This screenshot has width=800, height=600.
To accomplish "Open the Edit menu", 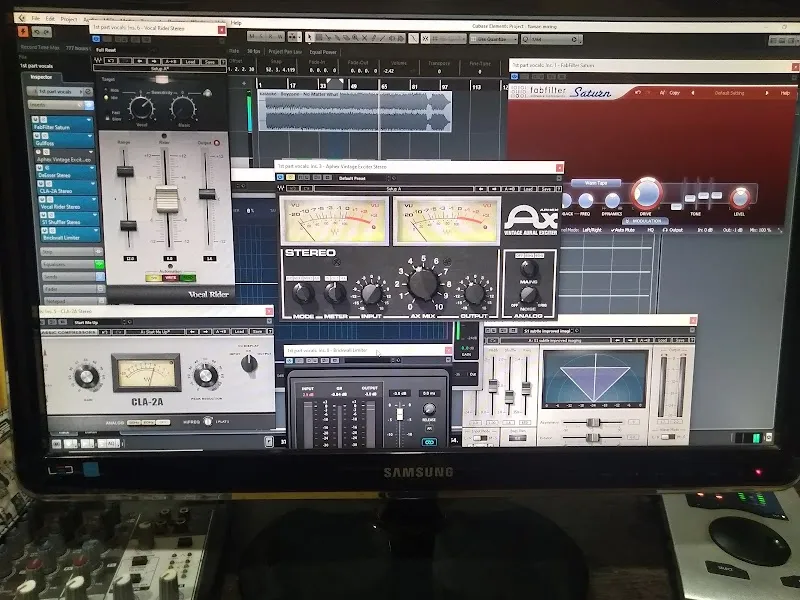I will point(50,18).
